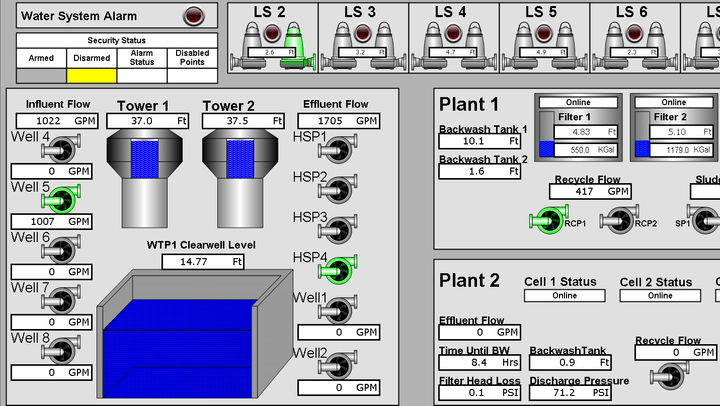
Task: Click the yellow Disarmed status cell
Action: tap(91, 76)
